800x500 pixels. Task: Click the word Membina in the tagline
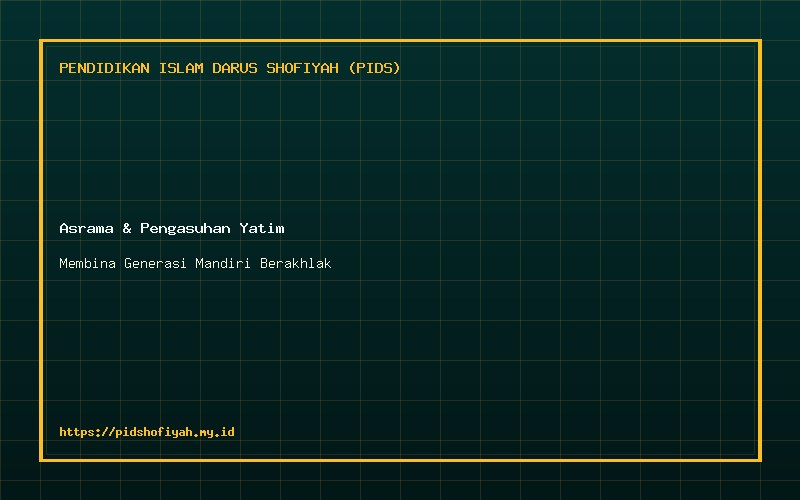[87, 263]
